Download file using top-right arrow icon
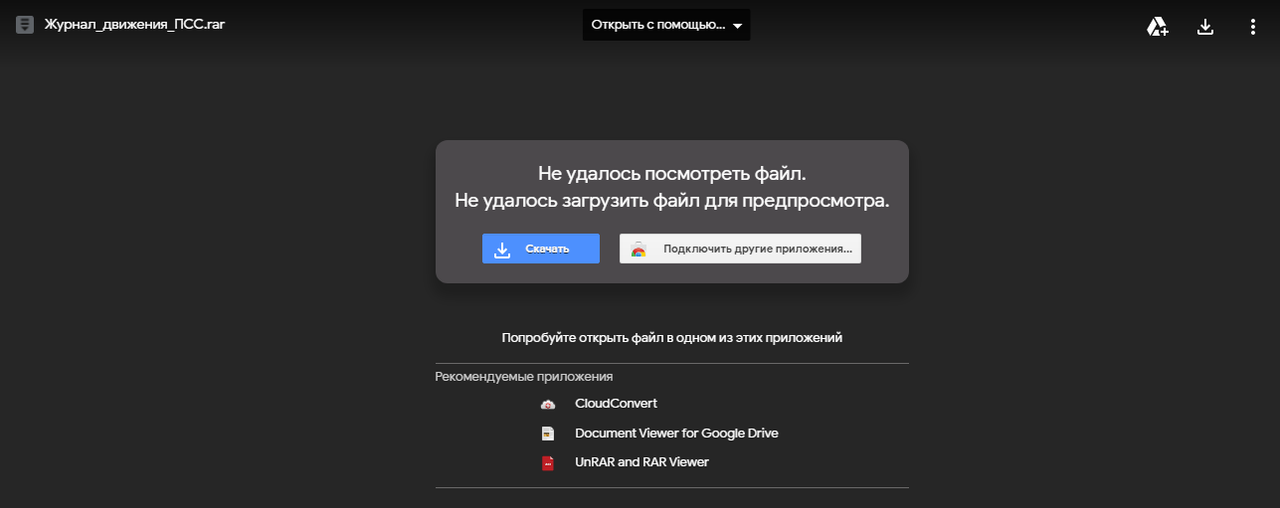1280x508 pixels. pos(1205,27)
